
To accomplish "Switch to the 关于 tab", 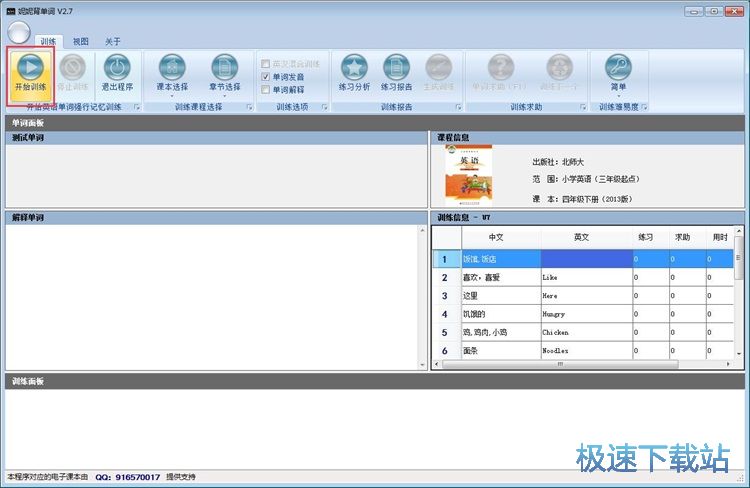I will click(113, 42).
